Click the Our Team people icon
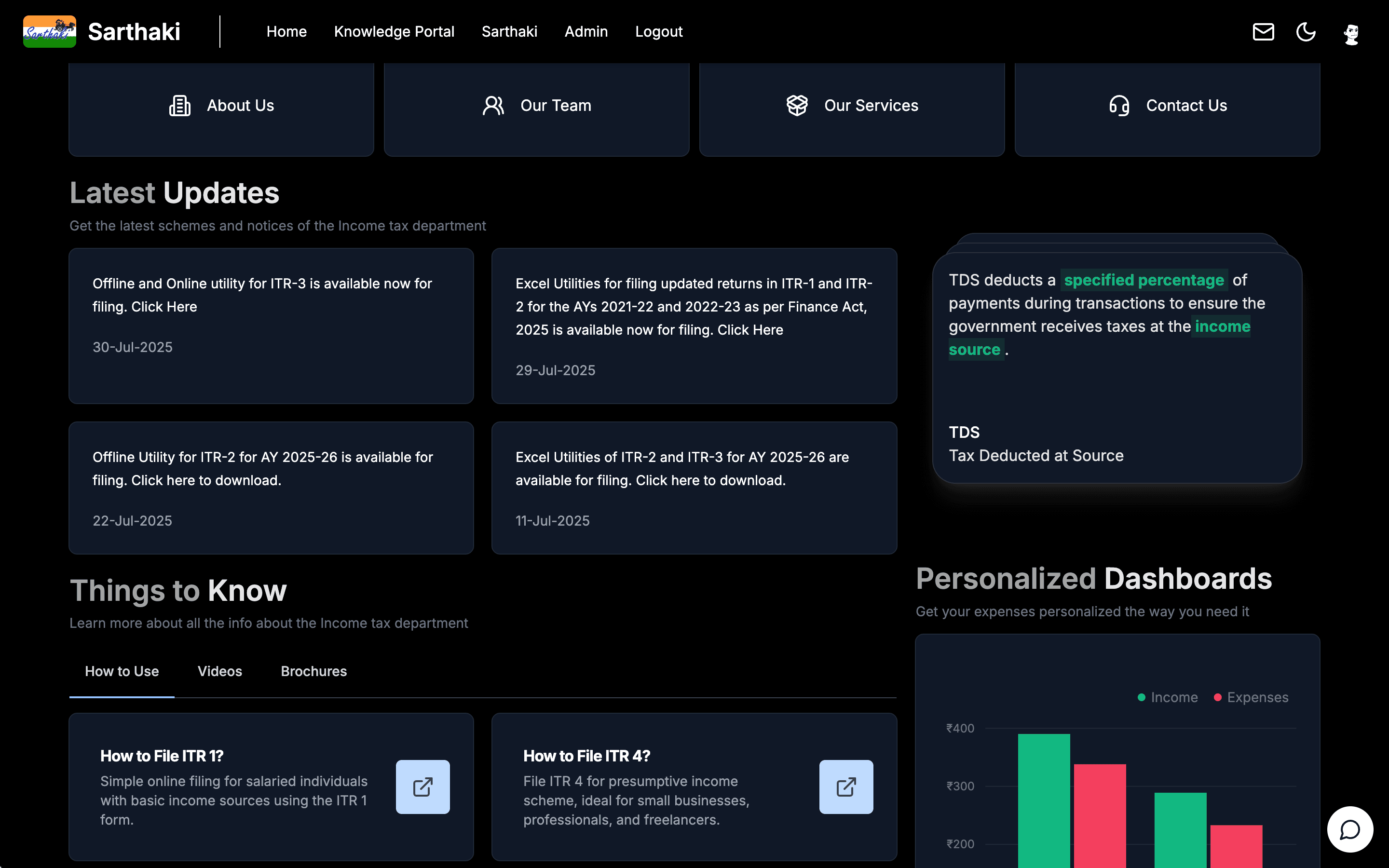Screen dimensions: 1389x868 493,106
